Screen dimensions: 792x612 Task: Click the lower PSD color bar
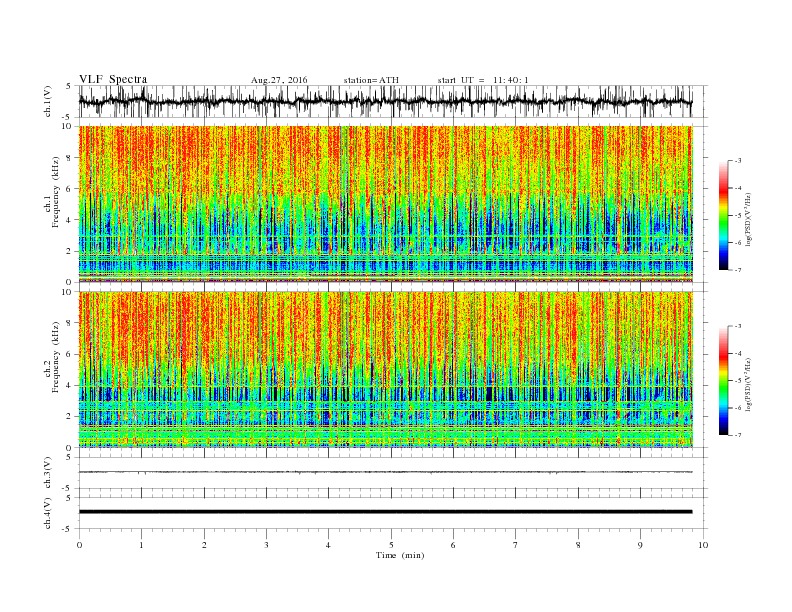[724, 380]
